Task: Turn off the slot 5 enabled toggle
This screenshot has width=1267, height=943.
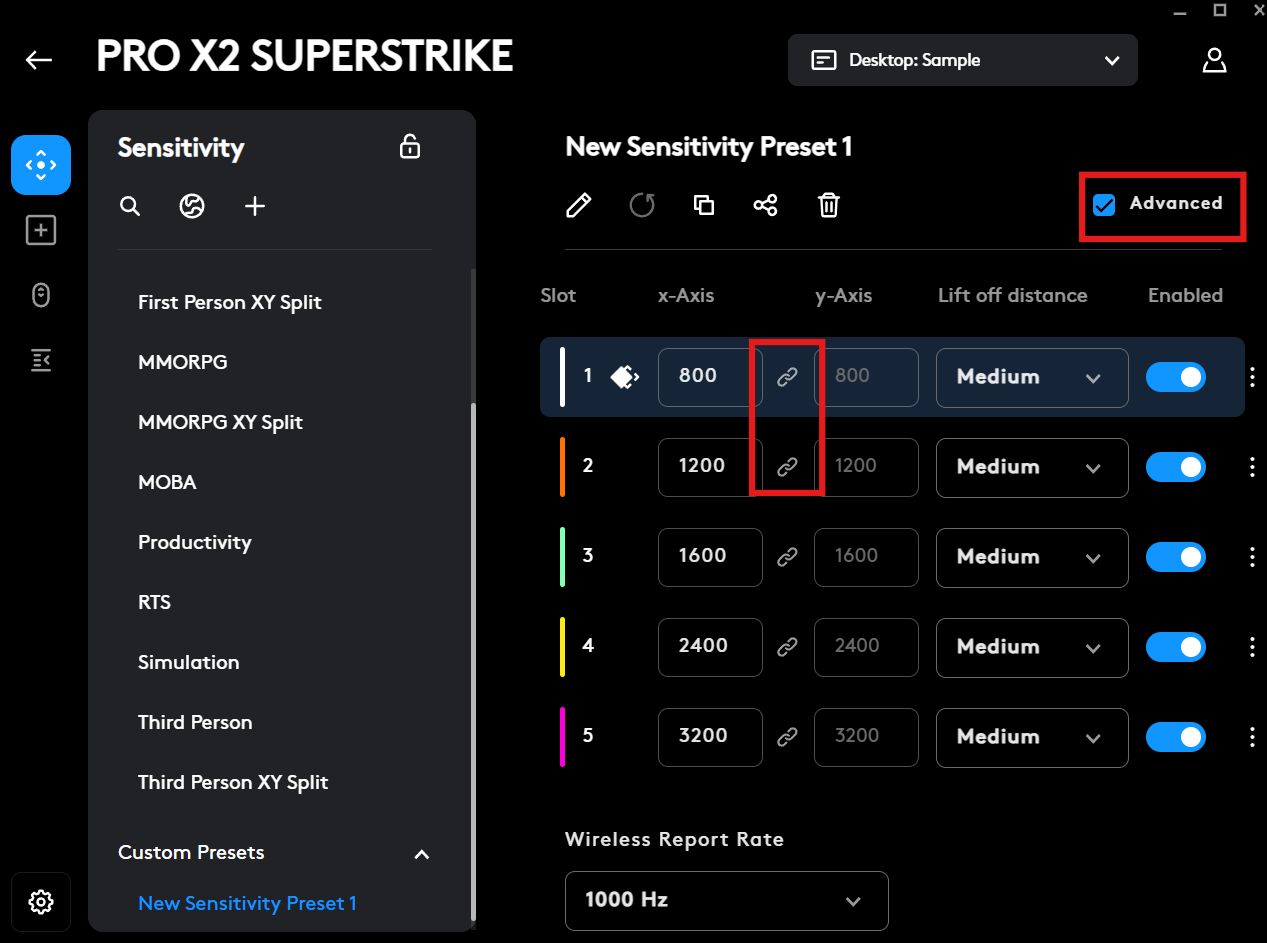Action: coord(1176,737)
